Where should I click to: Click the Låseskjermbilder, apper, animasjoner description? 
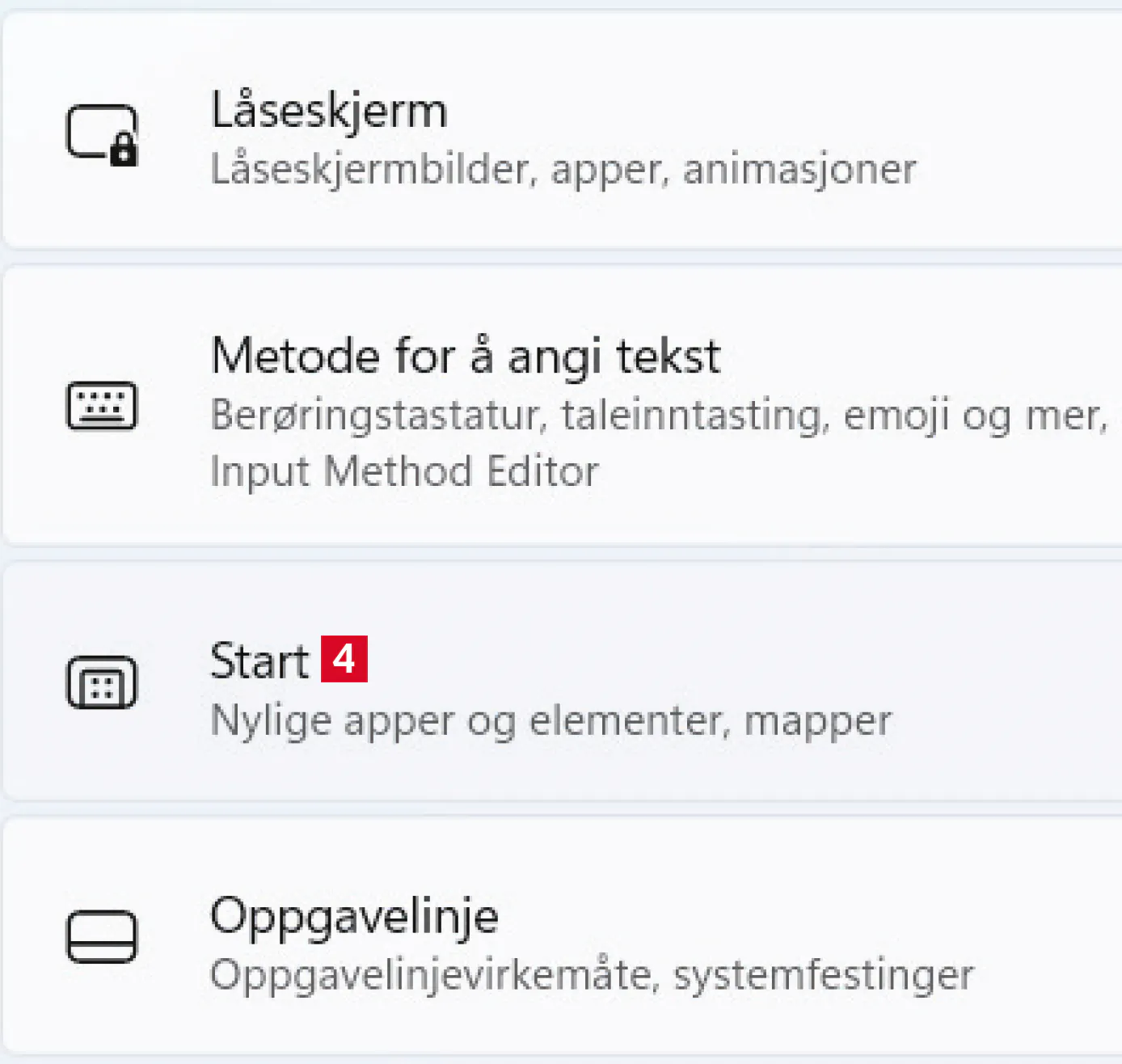coord(563,170)
